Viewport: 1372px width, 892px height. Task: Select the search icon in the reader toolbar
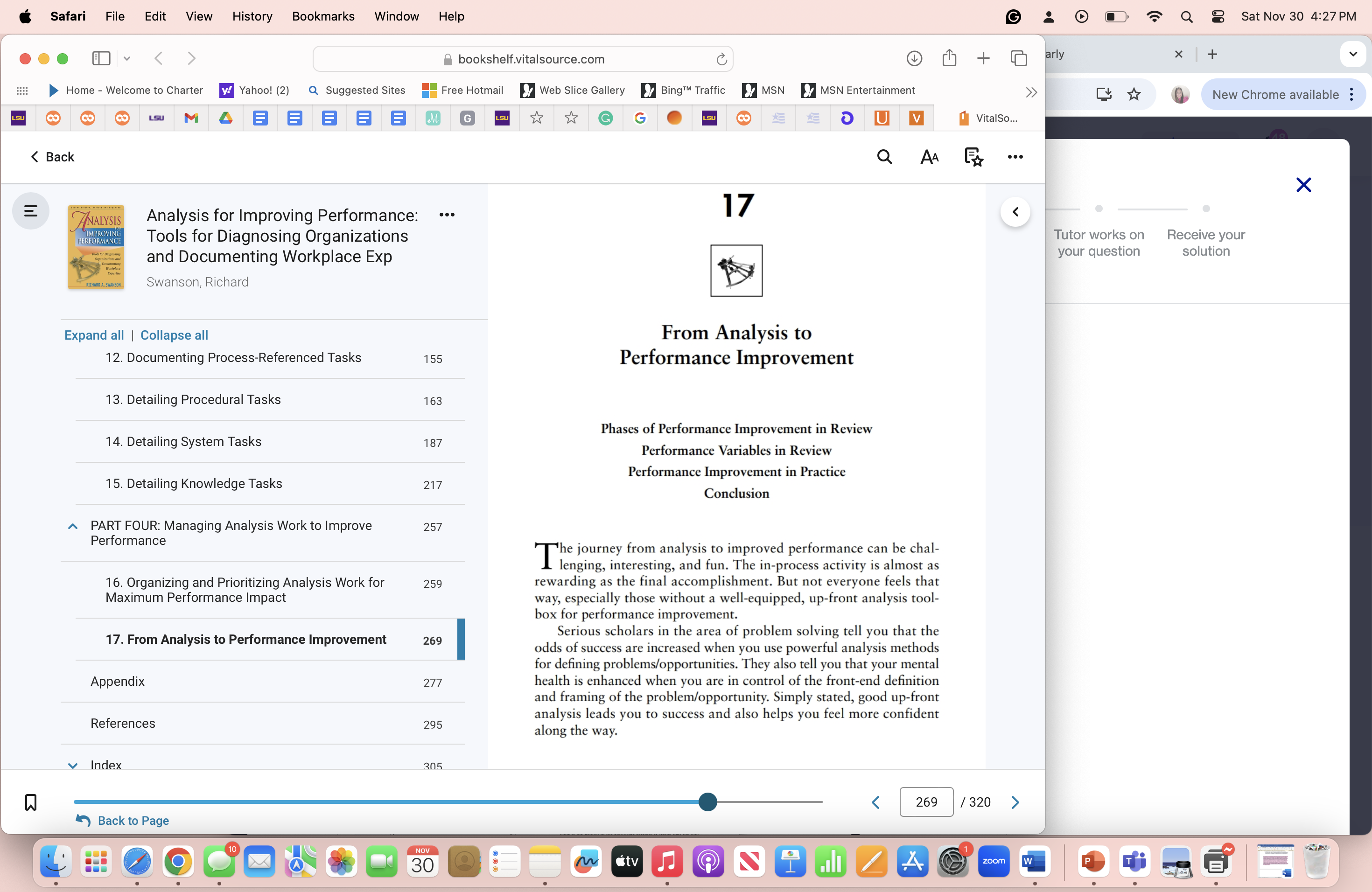point(884,157)
